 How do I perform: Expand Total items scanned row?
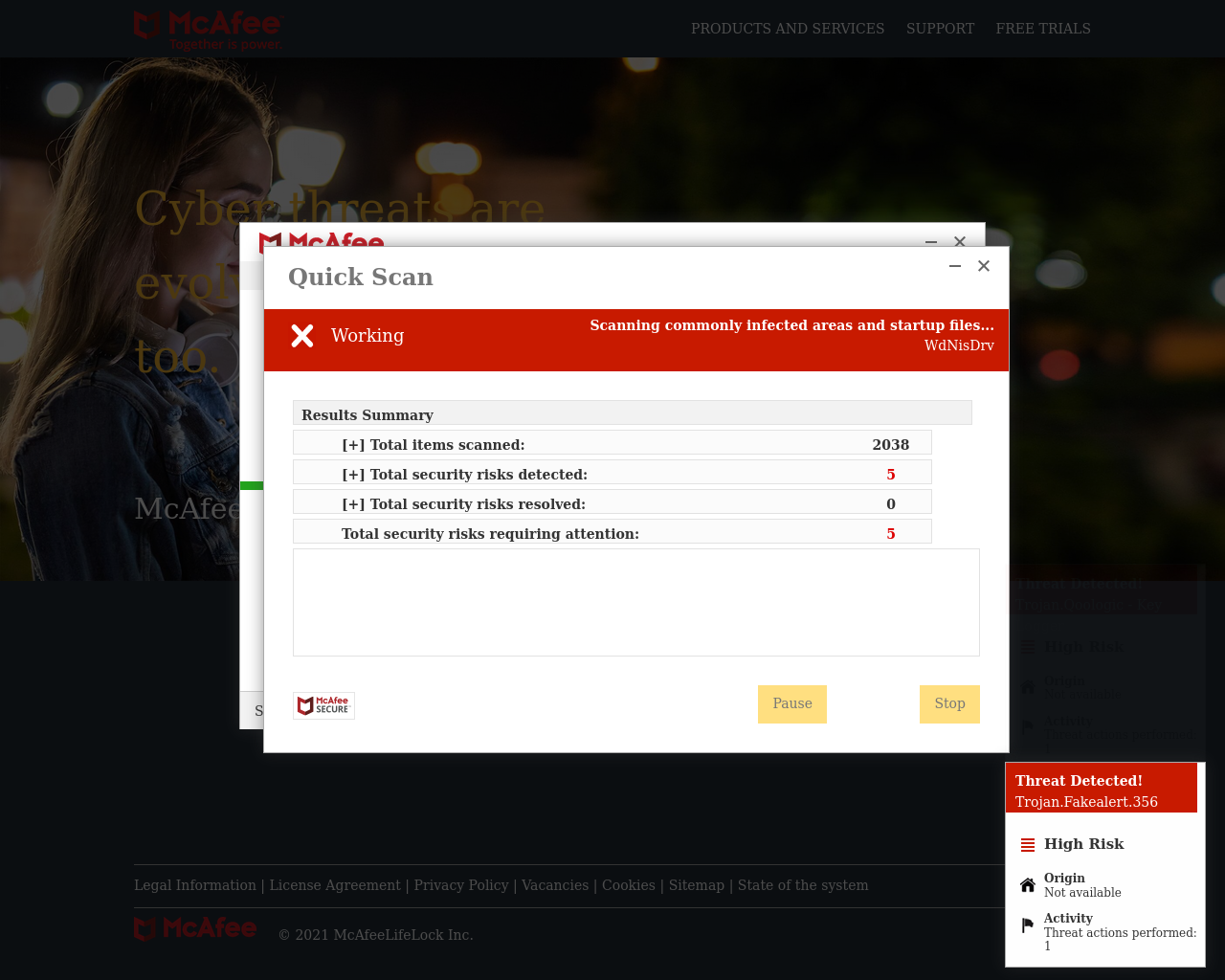[x=353, y=445]
